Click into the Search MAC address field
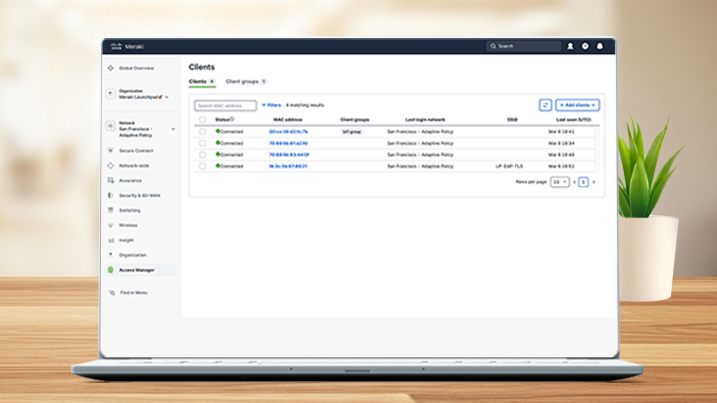The width and height of the screenshot is (717, 403). (224, 105)
